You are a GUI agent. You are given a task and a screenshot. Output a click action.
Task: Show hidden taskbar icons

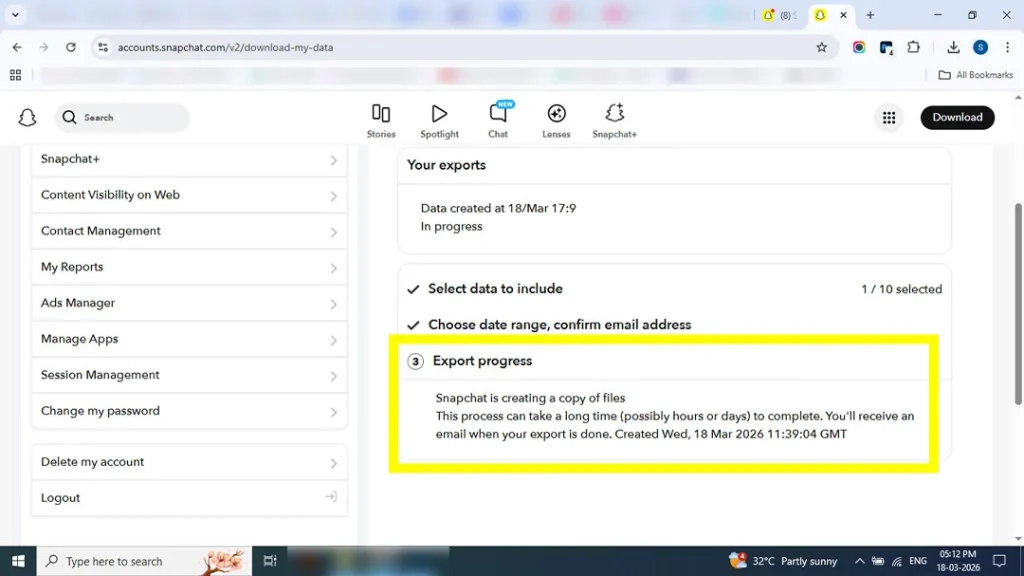859,561
